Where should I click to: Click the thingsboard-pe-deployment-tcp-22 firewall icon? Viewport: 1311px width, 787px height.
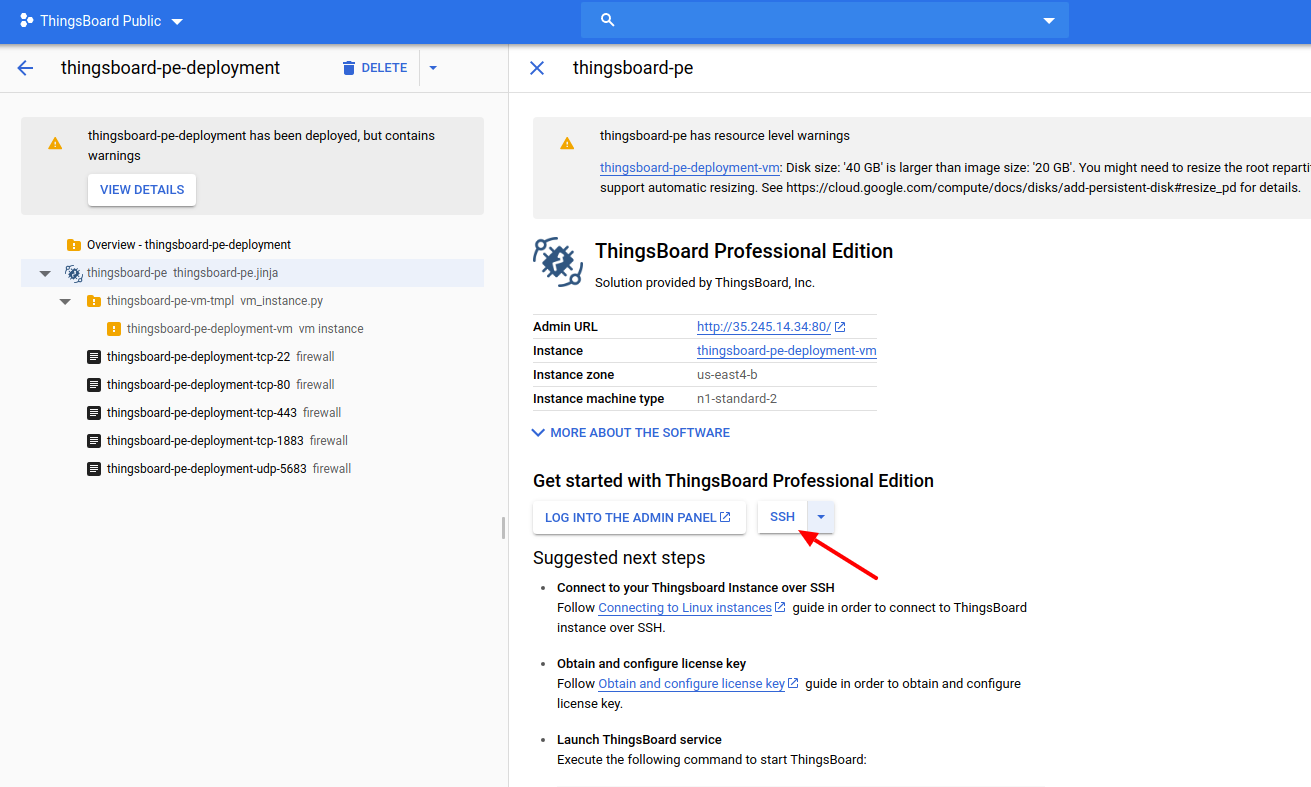(x=94, y=357)
